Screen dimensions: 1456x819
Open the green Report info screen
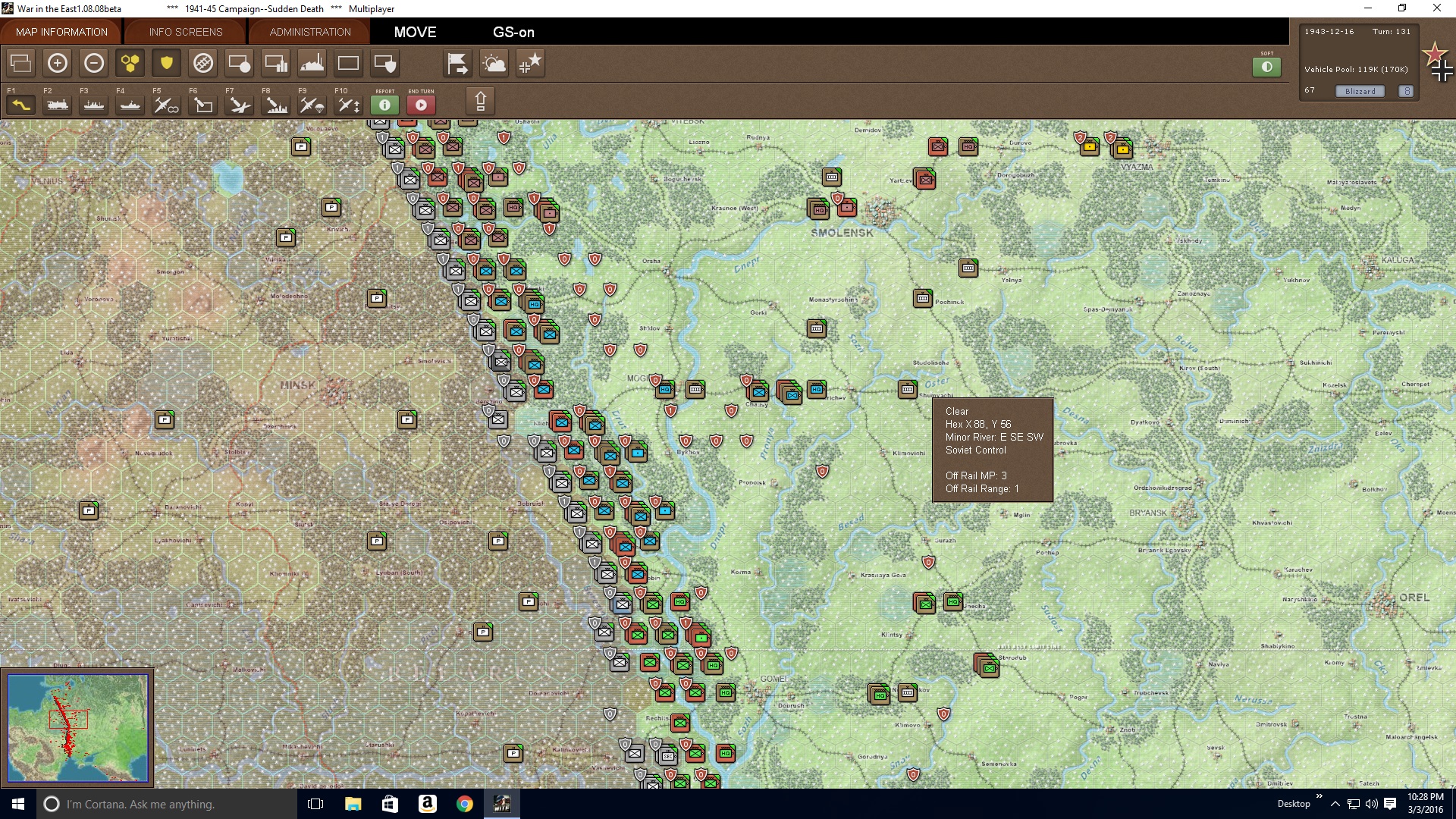click(384, 105)
